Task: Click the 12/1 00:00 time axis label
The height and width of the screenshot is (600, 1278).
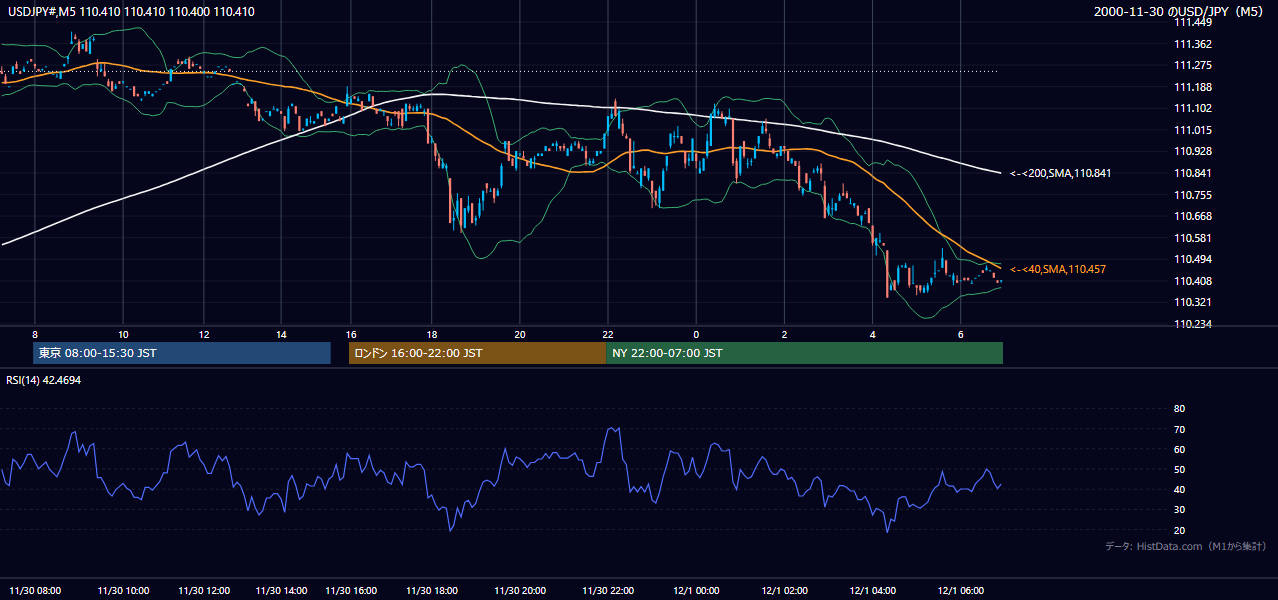Action: (x=696, y=590)
